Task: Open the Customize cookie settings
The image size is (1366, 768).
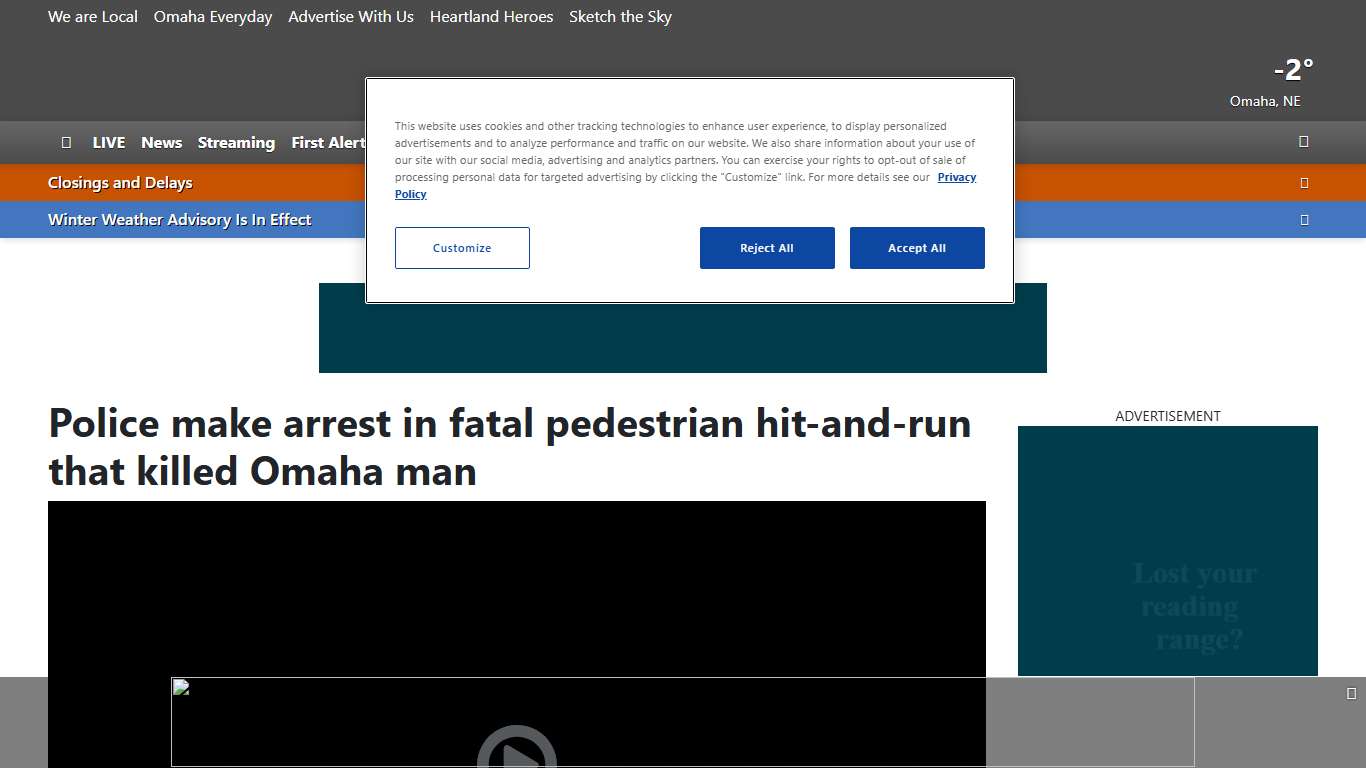Action: point(462,248)
